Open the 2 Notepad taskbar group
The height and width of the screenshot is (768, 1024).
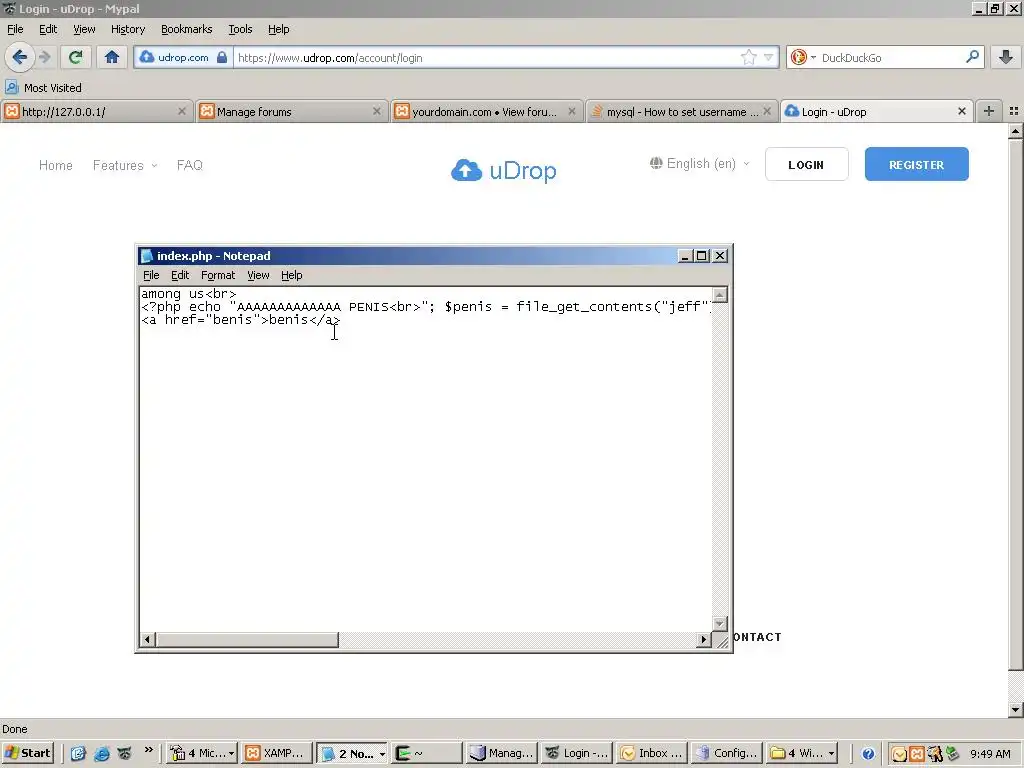click(x=353, y=753)
